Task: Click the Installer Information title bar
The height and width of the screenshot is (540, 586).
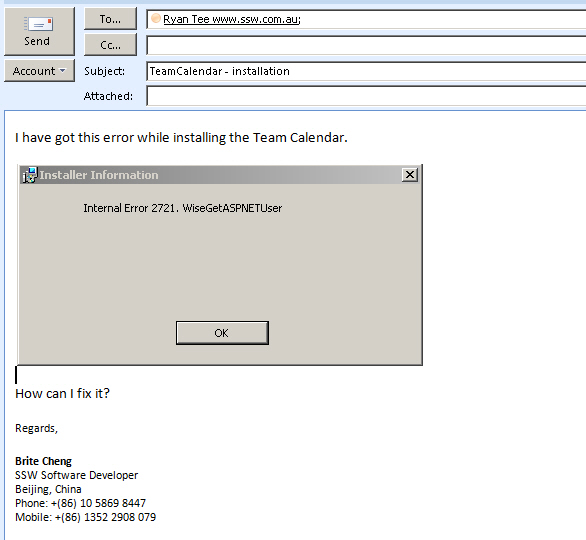Action: click(220, 175)
